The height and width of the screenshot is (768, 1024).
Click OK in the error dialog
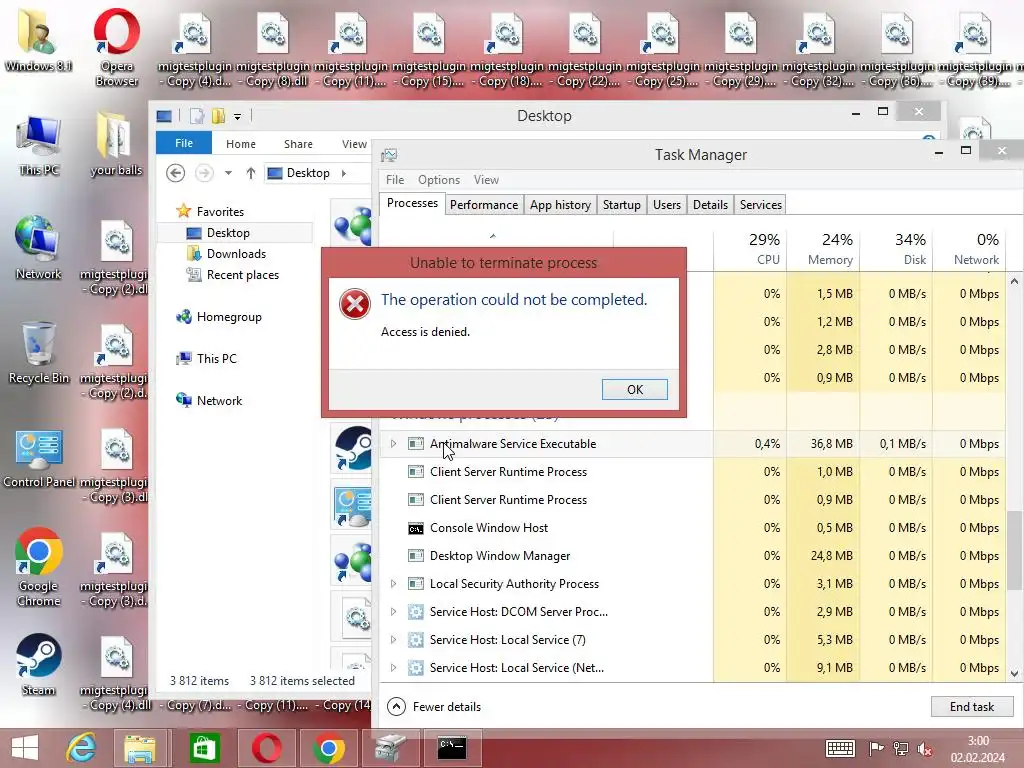pyautogui.click(x=634, y=389)
